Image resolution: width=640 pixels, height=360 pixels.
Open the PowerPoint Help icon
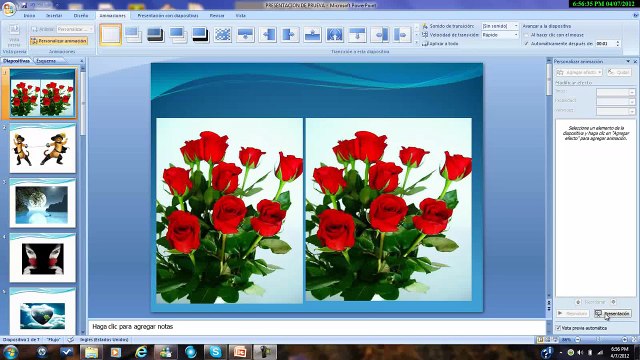point(636,16)
